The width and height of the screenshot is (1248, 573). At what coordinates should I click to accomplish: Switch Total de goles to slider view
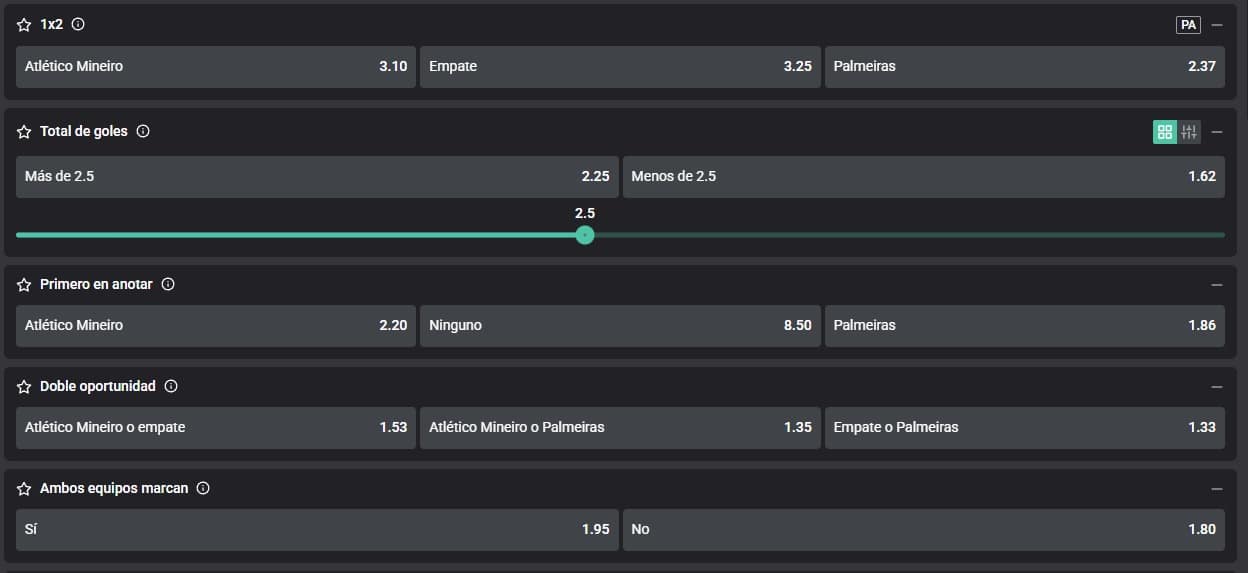[x=1189, y=132]
